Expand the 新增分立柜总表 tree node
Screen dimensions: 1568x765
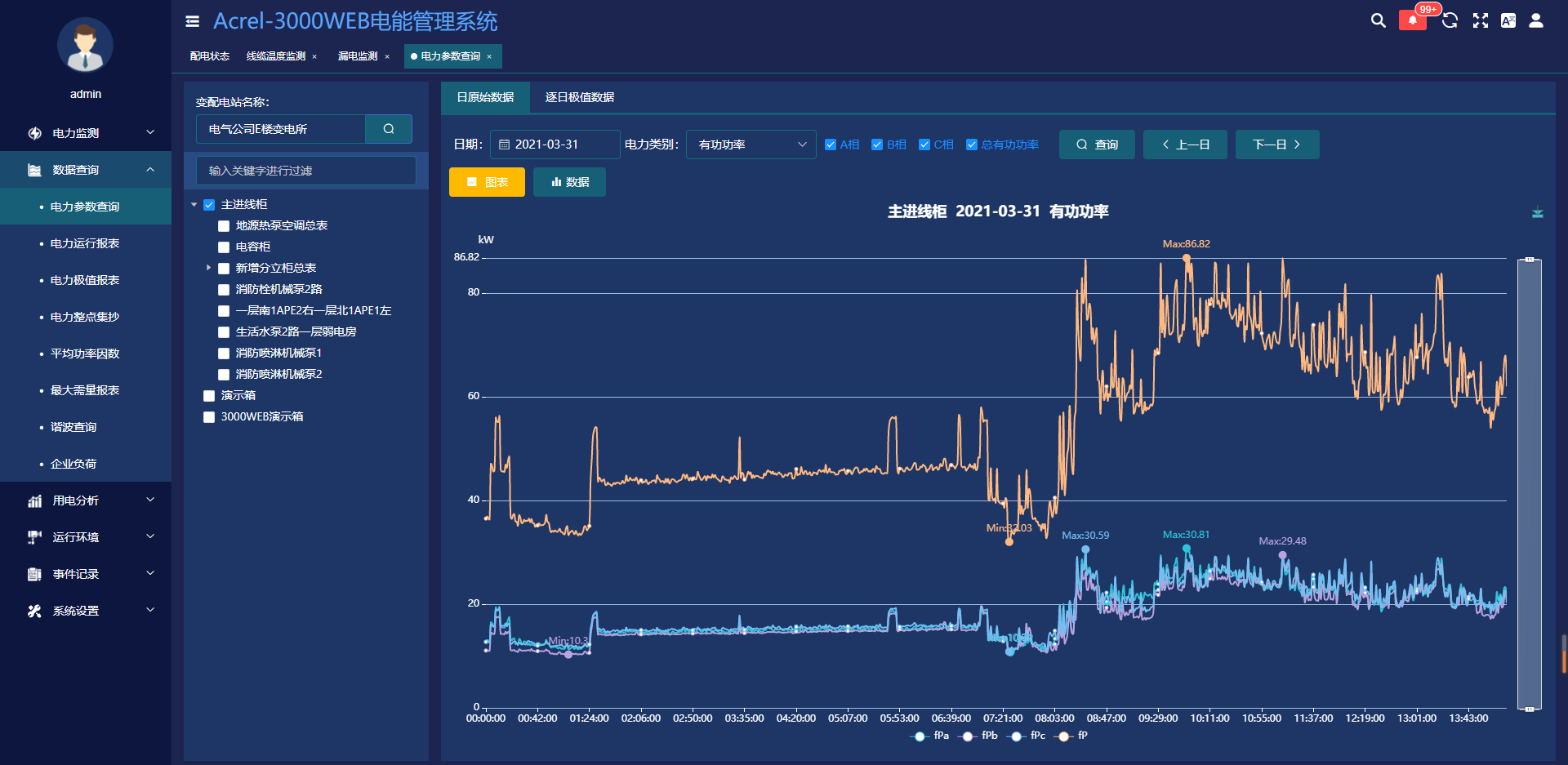point(208,268)
